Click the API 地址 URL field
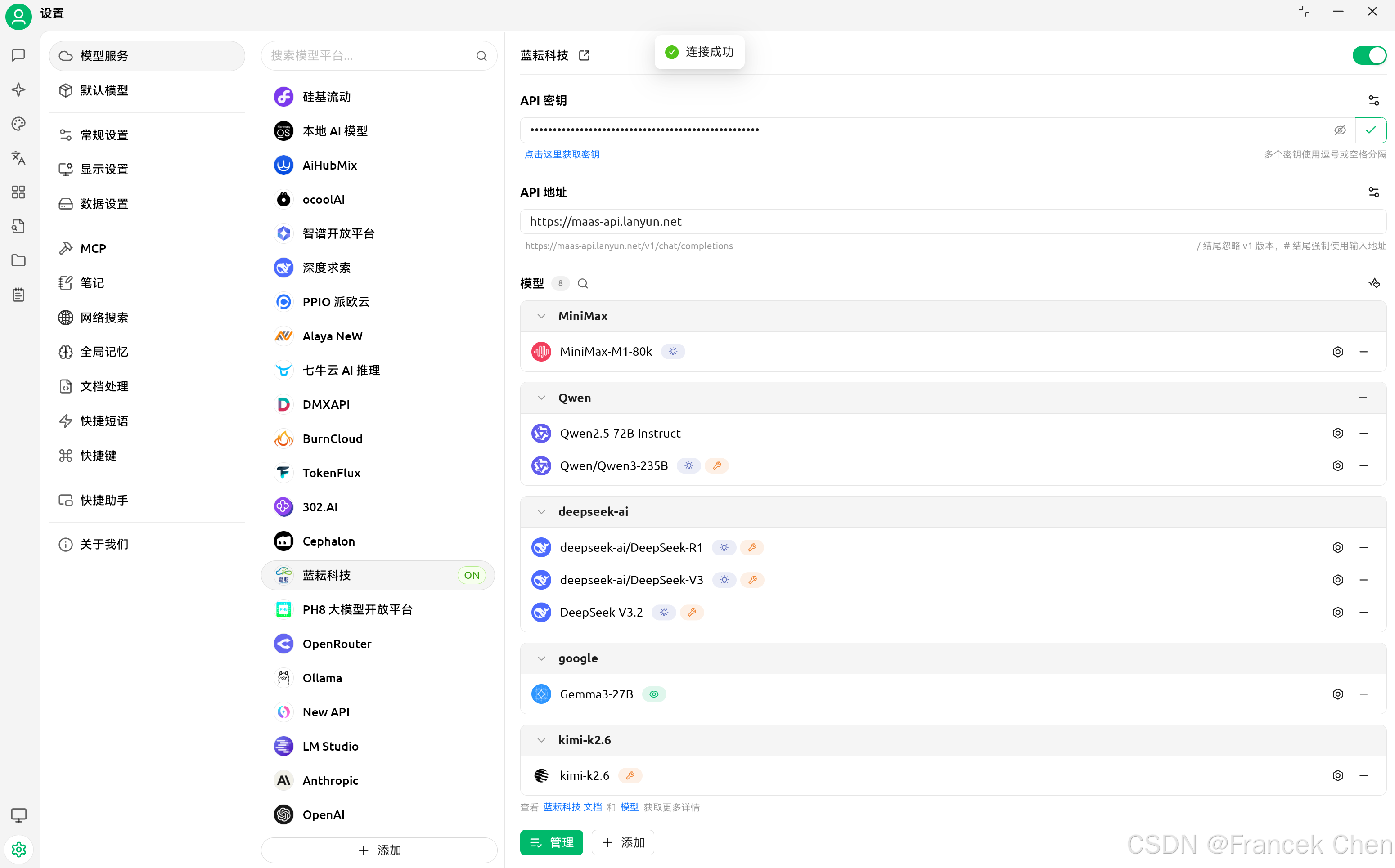1395x868 pixels. click(954, 222)
